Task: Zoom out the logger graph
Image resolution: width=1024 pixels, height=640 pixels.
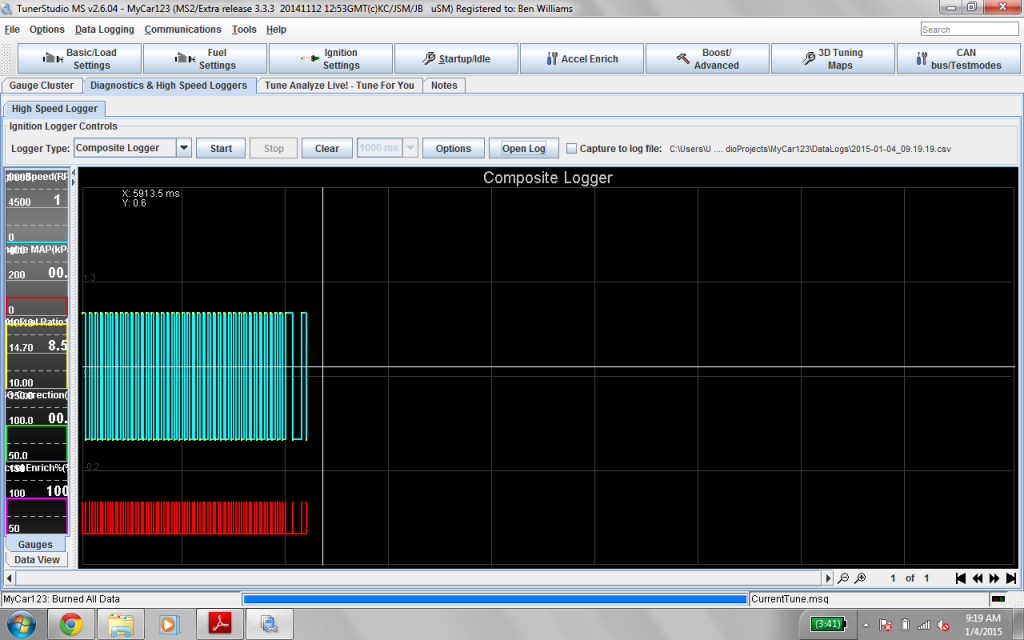Action: [x=844, y=578]
